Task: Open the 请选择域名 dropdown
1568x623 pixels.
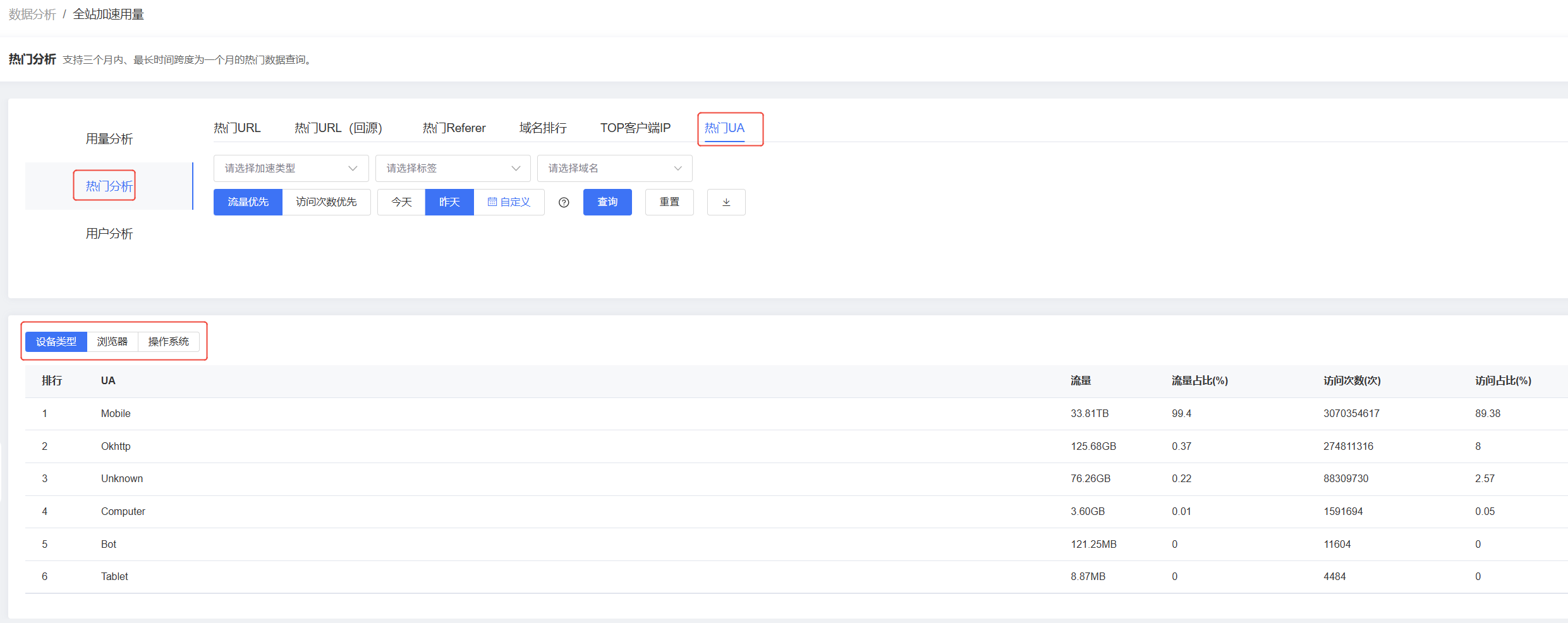Action: (x=614, y=168)
